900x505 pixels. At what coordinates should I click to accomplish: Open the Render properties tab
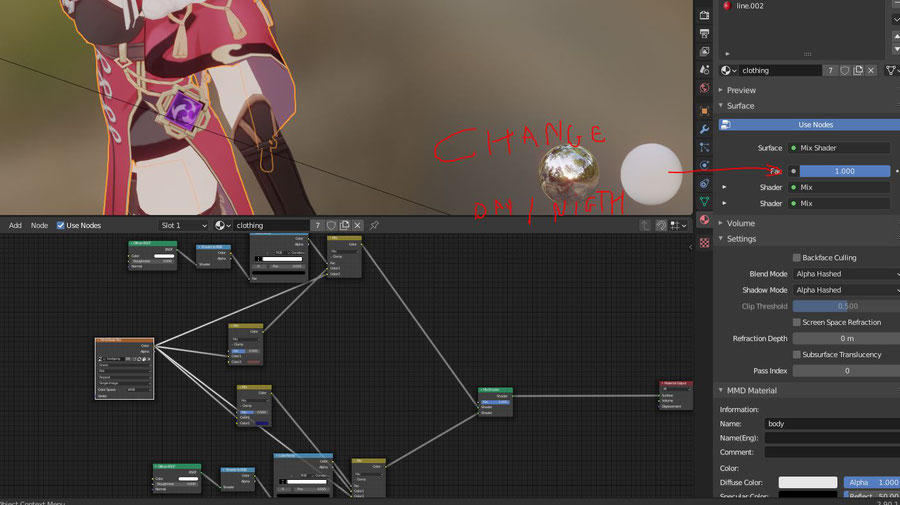pyautogui.click(x=704, y=15)
